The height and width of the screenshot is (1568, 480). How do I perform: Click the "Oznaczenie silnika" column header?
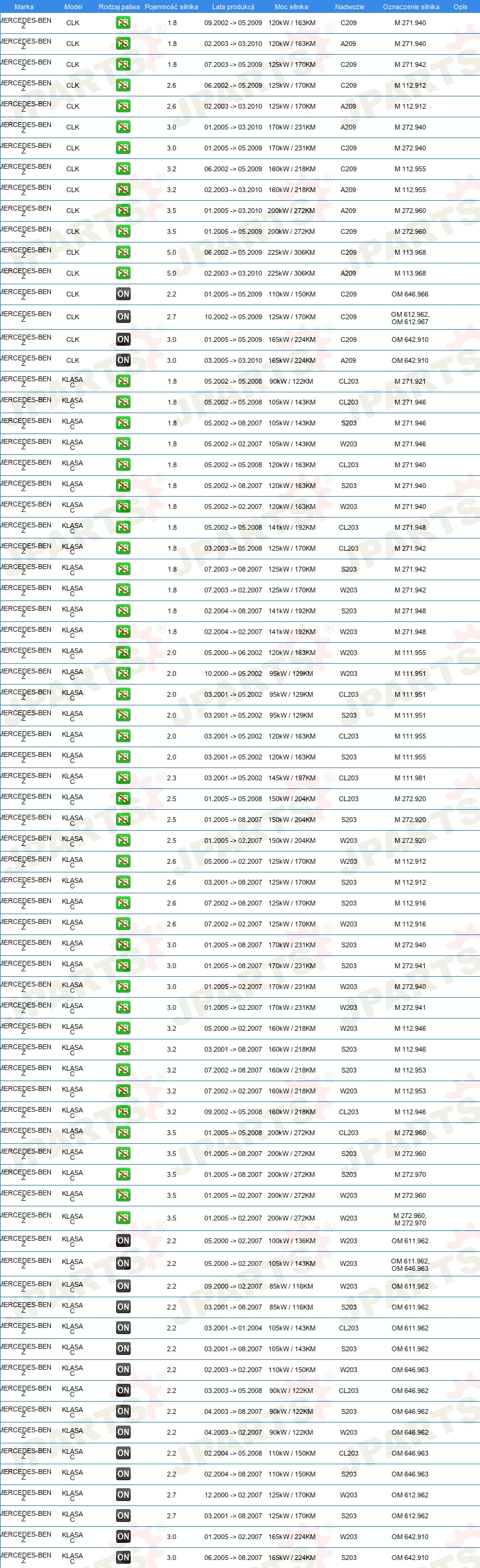pos(411,7)
